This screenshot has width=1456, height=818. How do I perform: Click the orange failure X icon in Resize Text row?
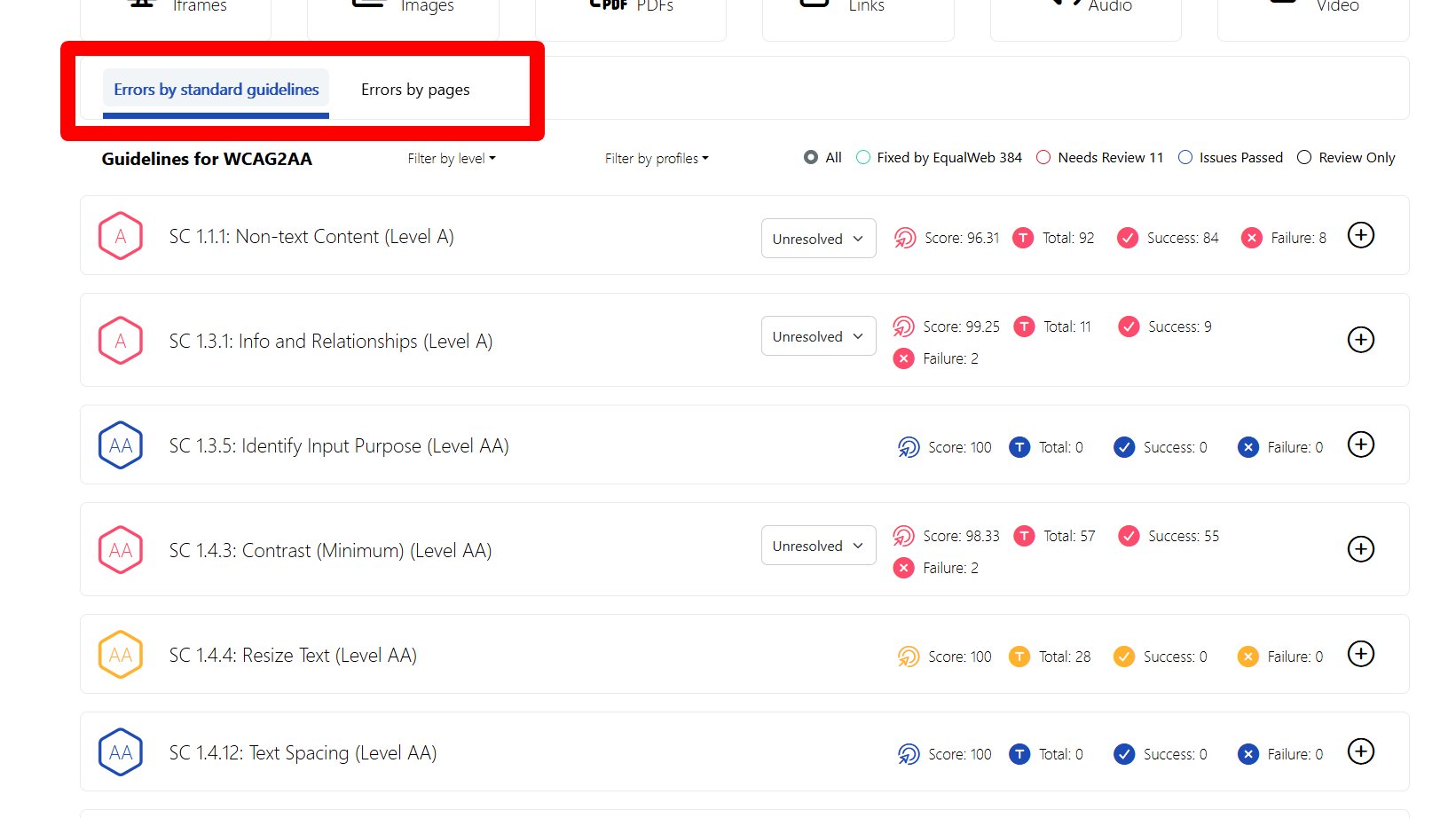point(1247,657)
